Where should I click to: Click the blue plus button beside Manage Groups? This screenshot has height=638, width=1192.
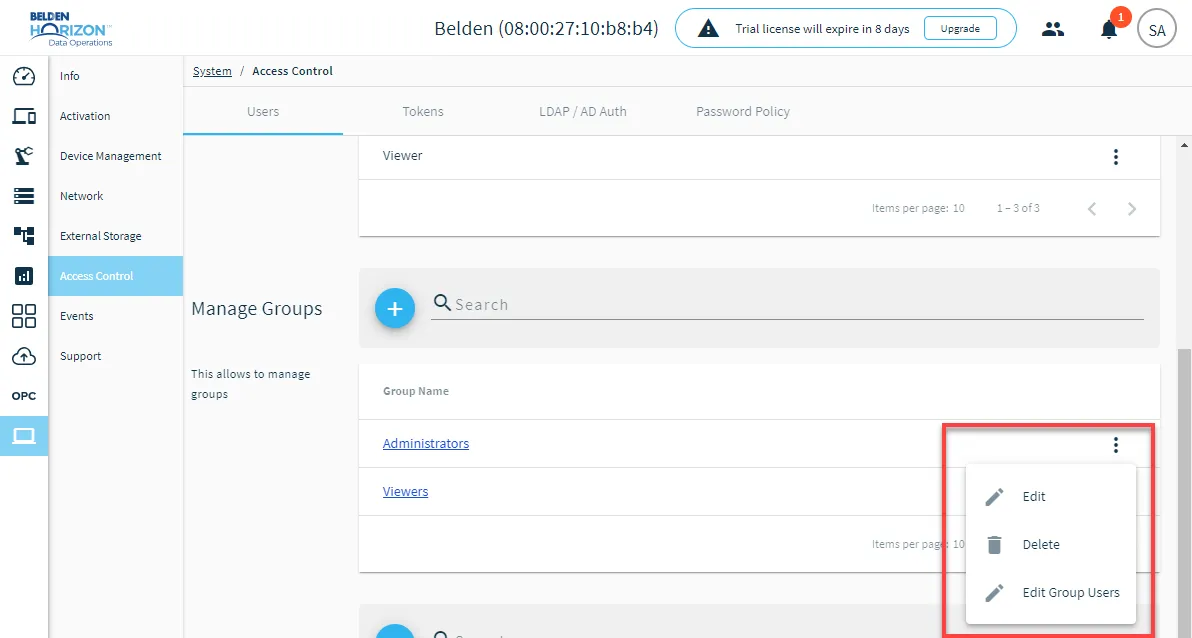pyautogui.click(x=395, y=308)
